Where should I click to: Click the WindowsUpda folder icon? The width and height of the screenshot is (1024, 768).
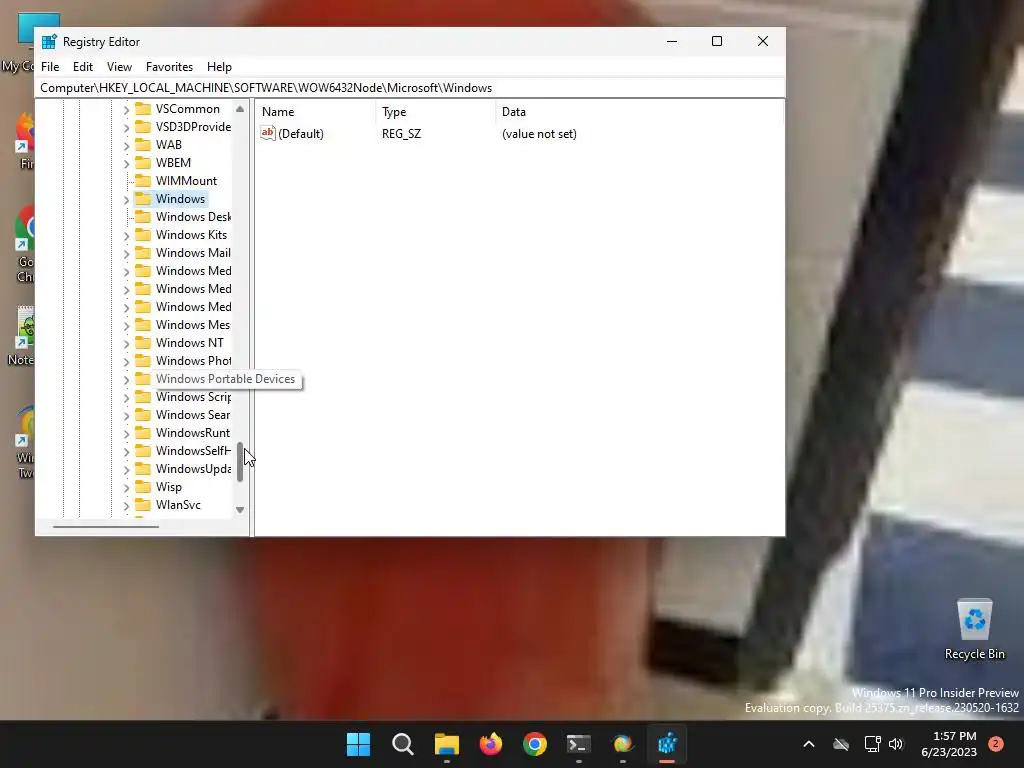click(x=143, y=469)
